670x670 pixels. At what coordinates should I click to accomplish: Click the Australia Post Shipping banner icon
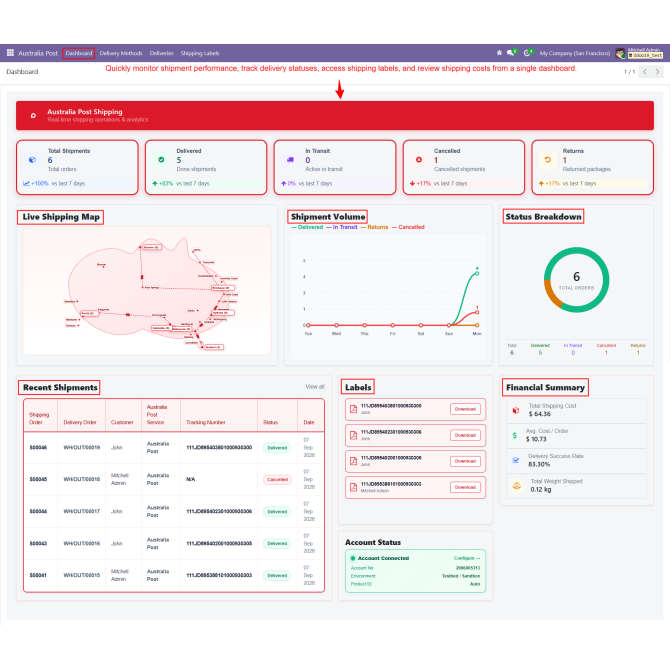pyautogui.click(x=33, y=115)
